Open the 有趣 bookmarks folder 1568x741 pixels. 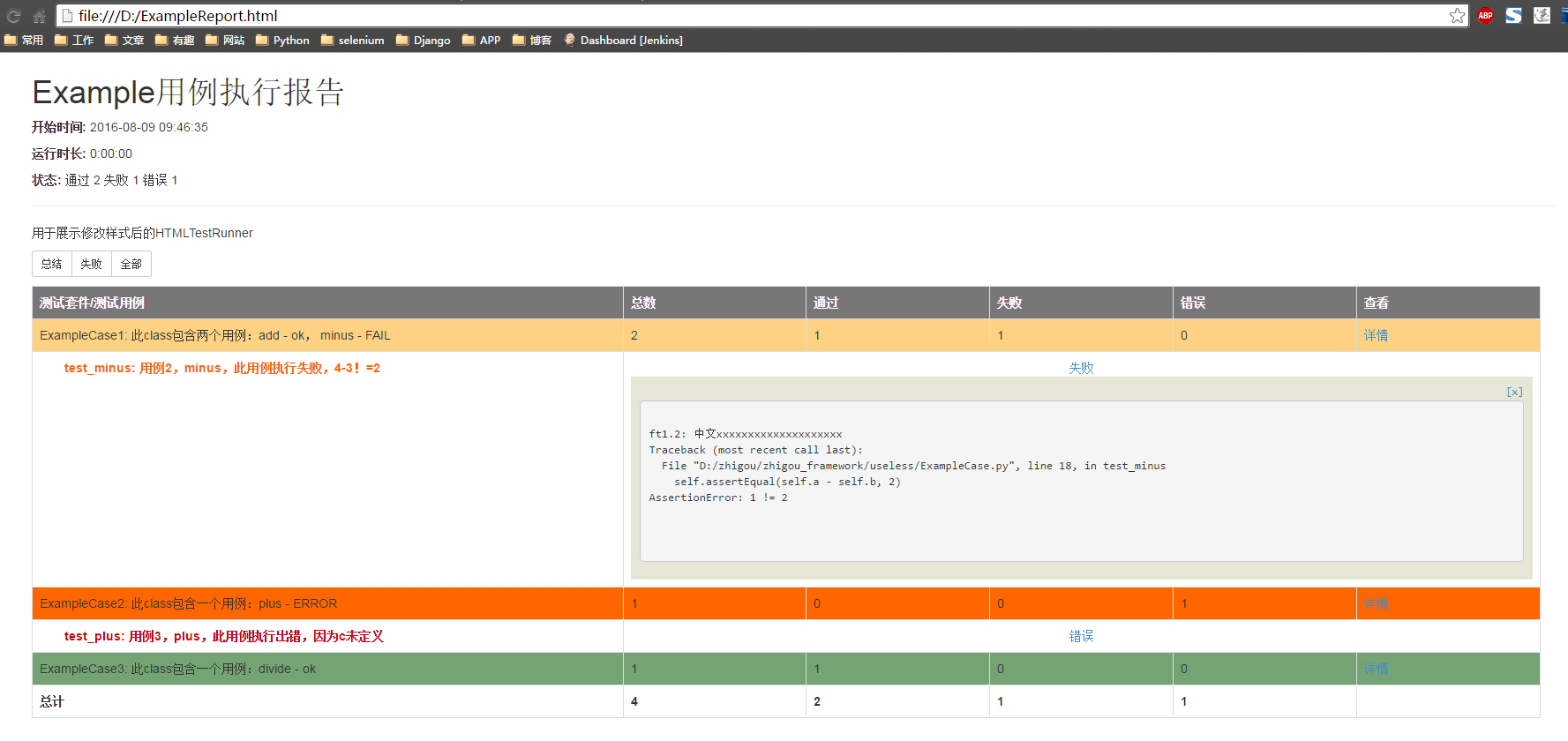(175, 40)
